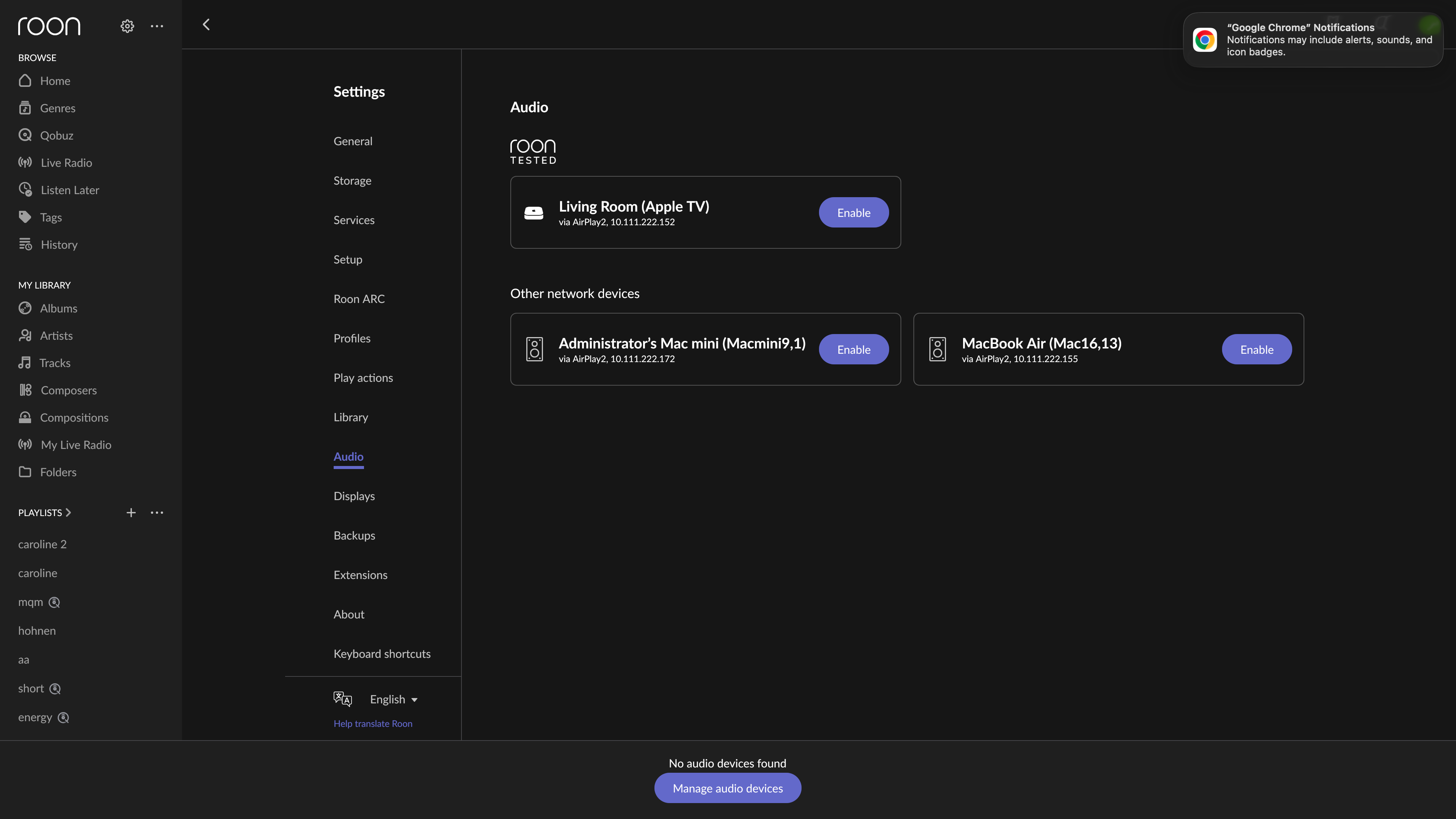This screenshot has width=1456, height=819.
Task: Go back with the left arrow
Action: coord(206,24)
